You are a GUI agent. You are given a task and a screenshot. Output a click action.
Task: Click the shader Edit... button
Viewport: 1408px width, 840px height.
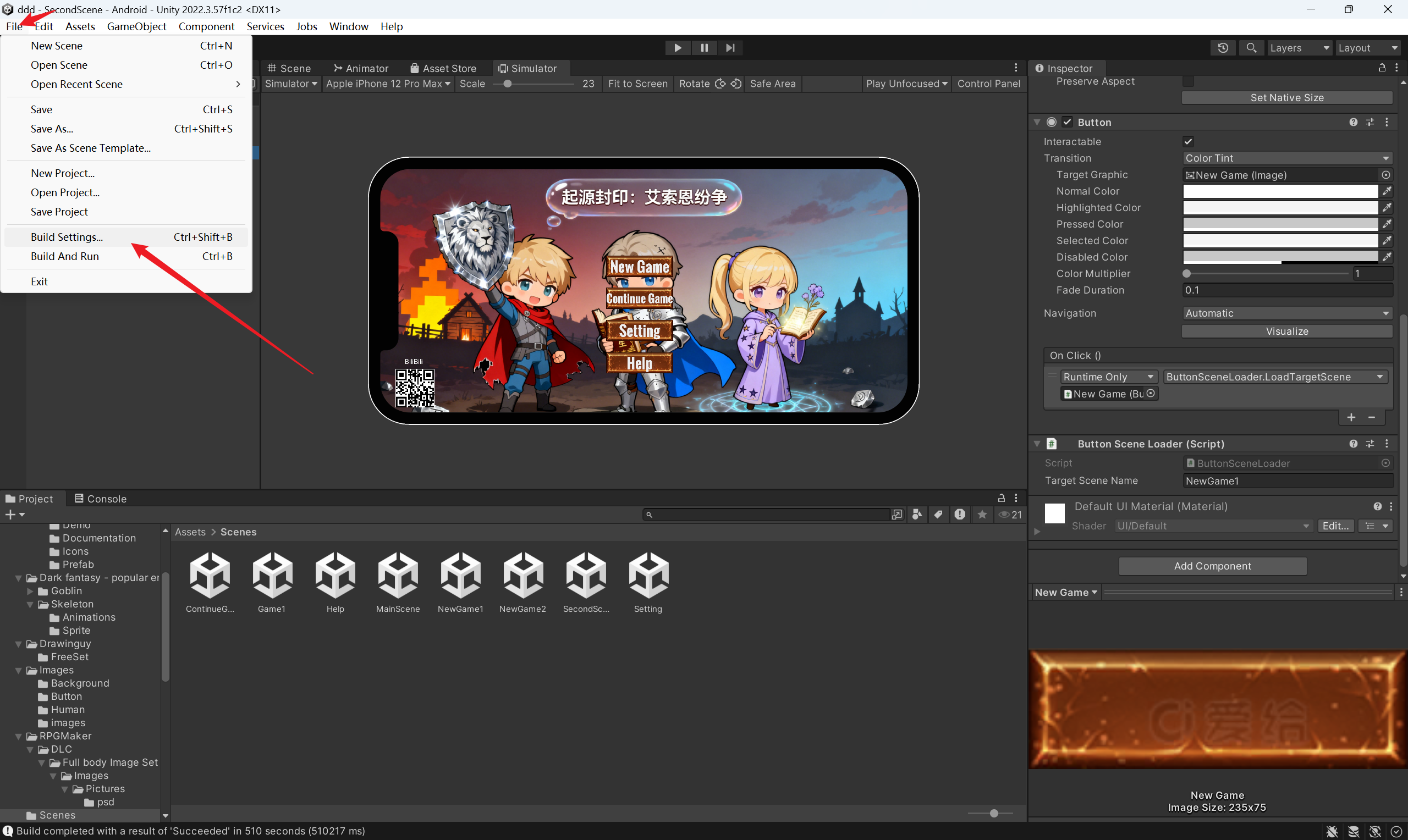[x=1335, y=526]
